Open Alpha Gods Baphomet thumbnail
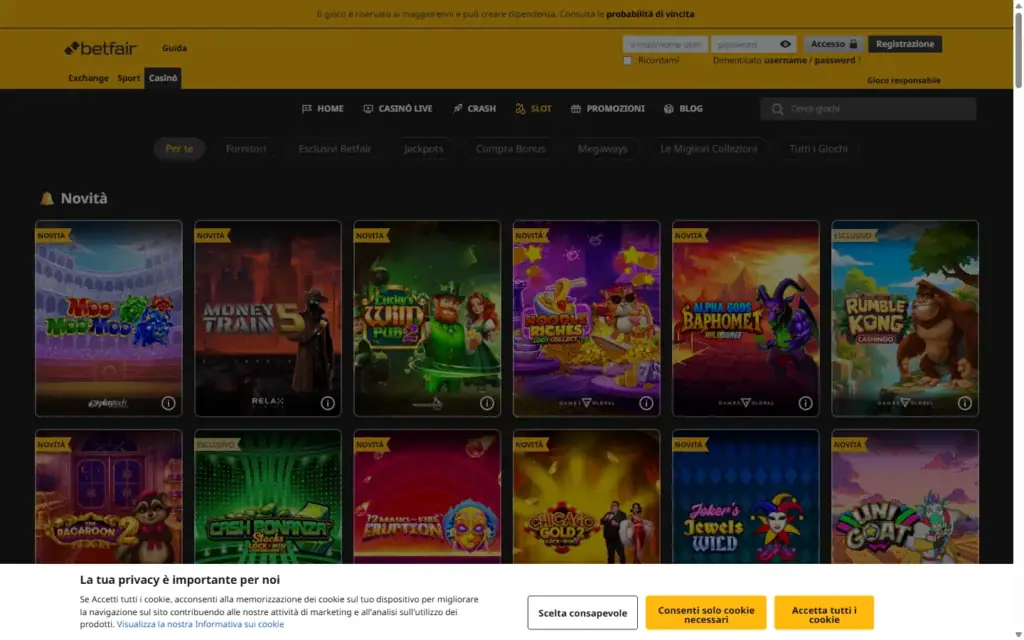1024x640 pixels. coord(746,318)
